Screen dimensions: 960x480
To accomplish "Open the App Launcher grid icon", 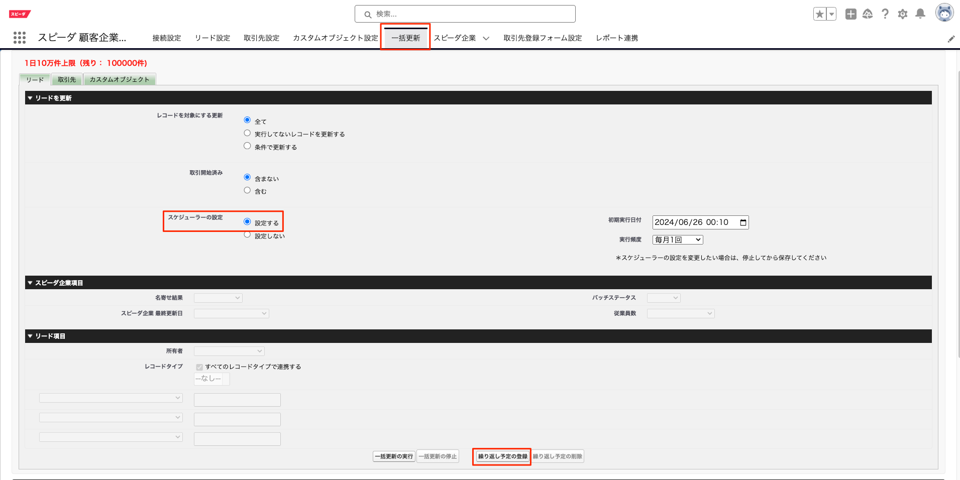I will point(19,38).
